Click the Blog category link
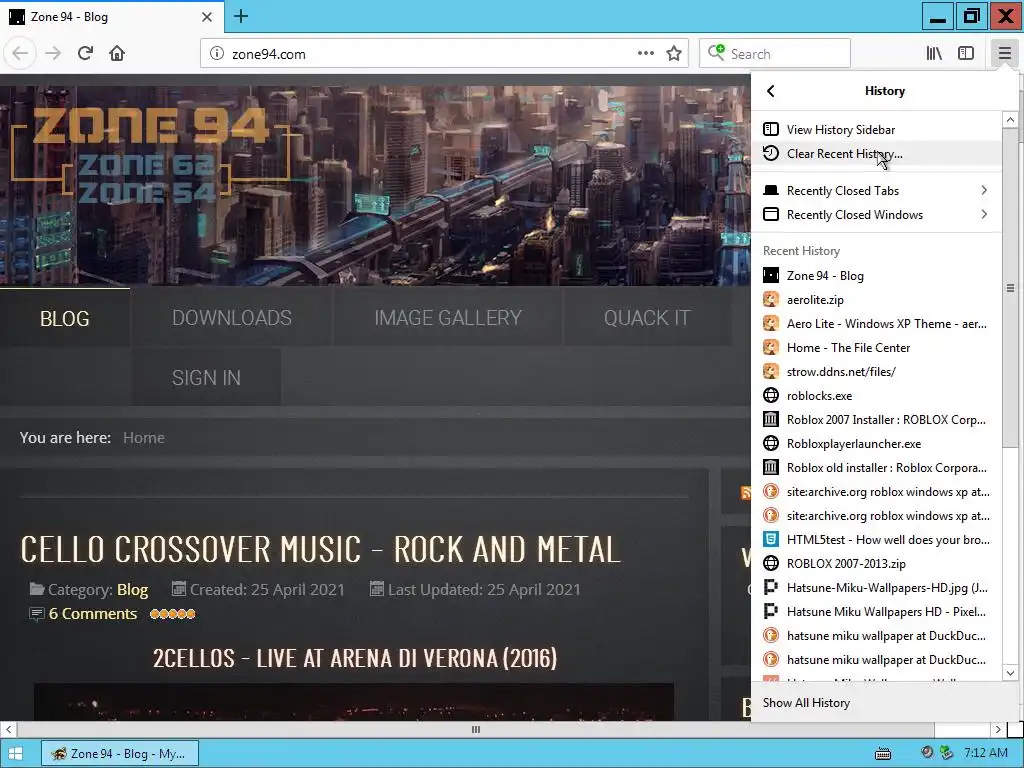The width and height of the screenshot is (1024, 768). tap(133, 590)
